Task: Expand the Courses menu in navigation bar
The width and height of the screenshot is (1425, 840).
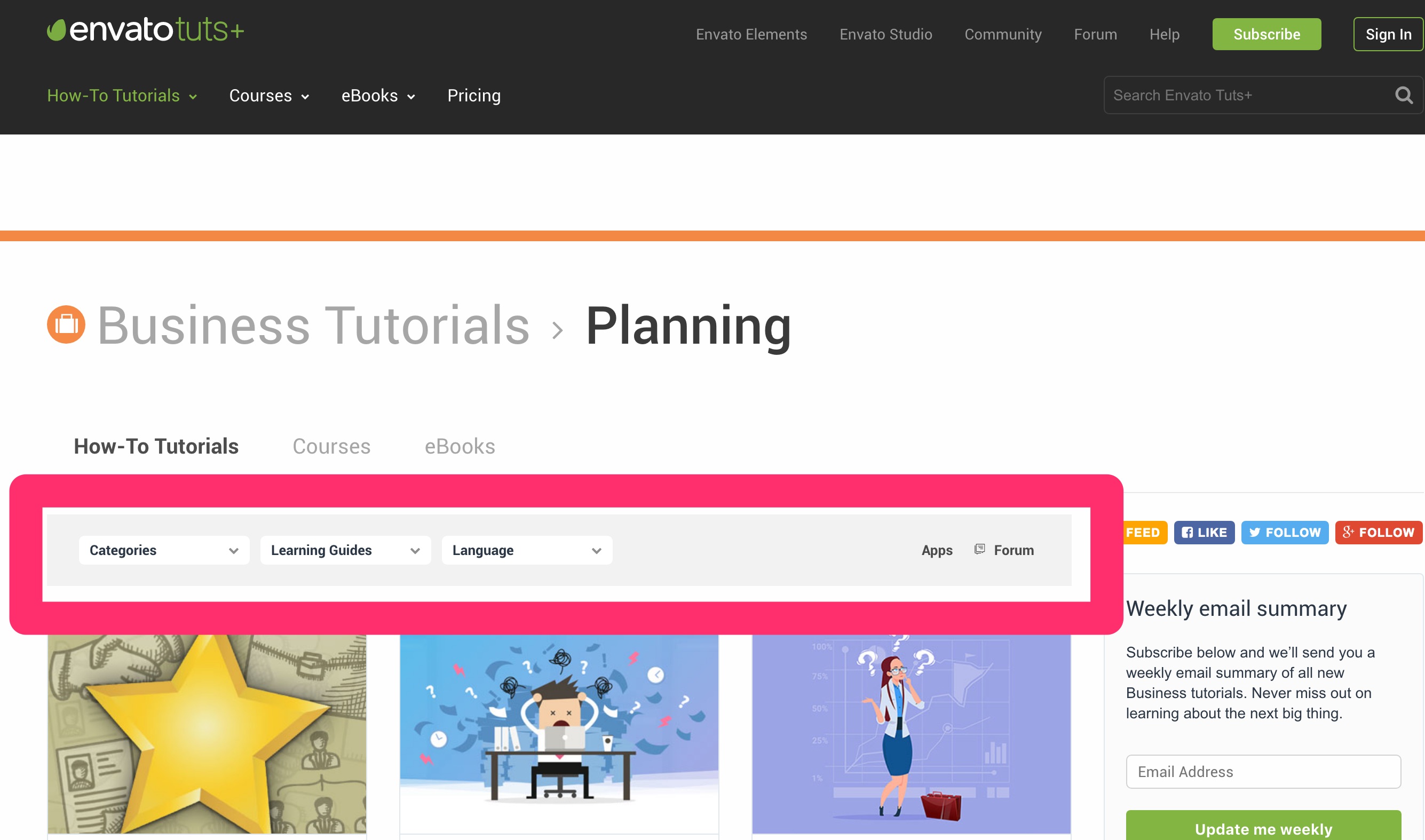Action: tap(269, 96)
